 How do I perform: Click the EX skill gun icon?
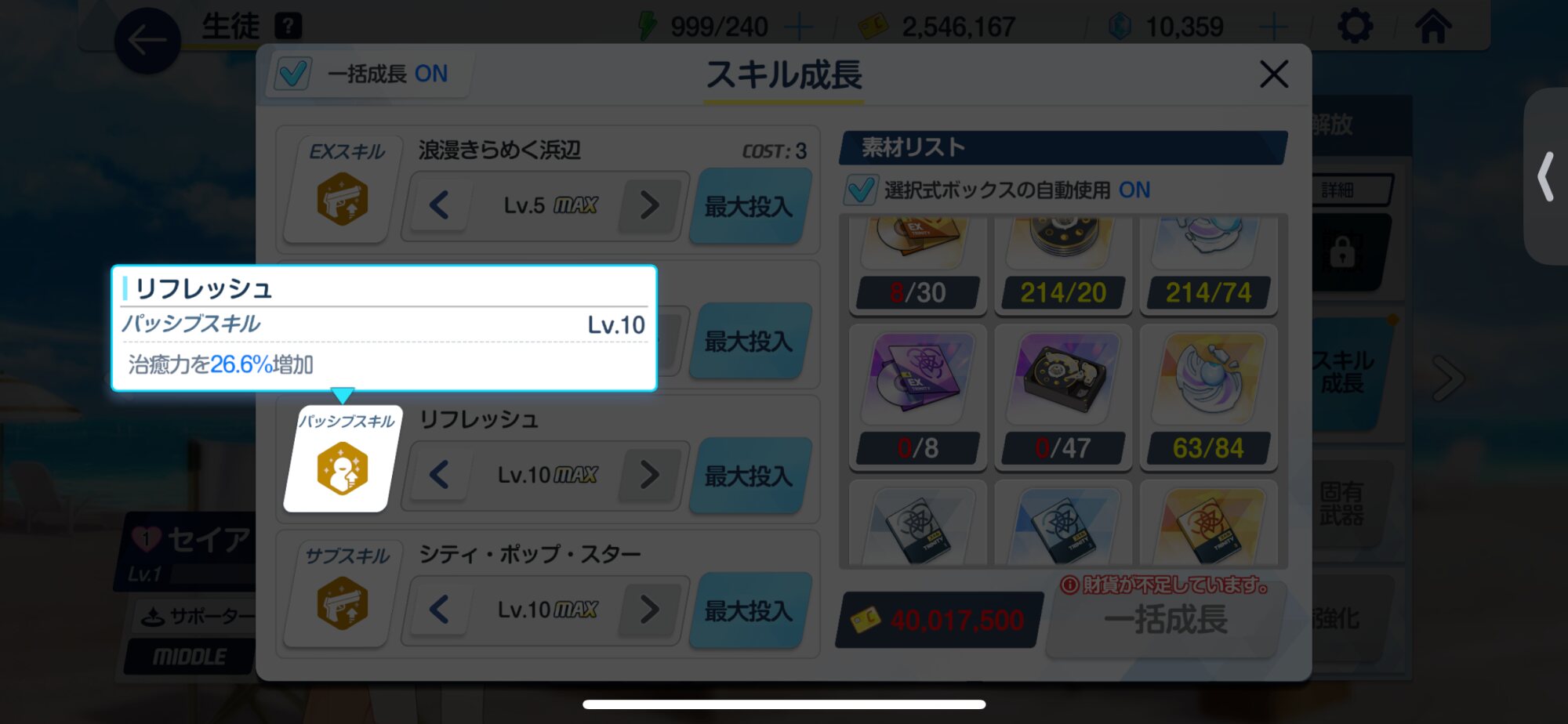(x=343, y=199)
